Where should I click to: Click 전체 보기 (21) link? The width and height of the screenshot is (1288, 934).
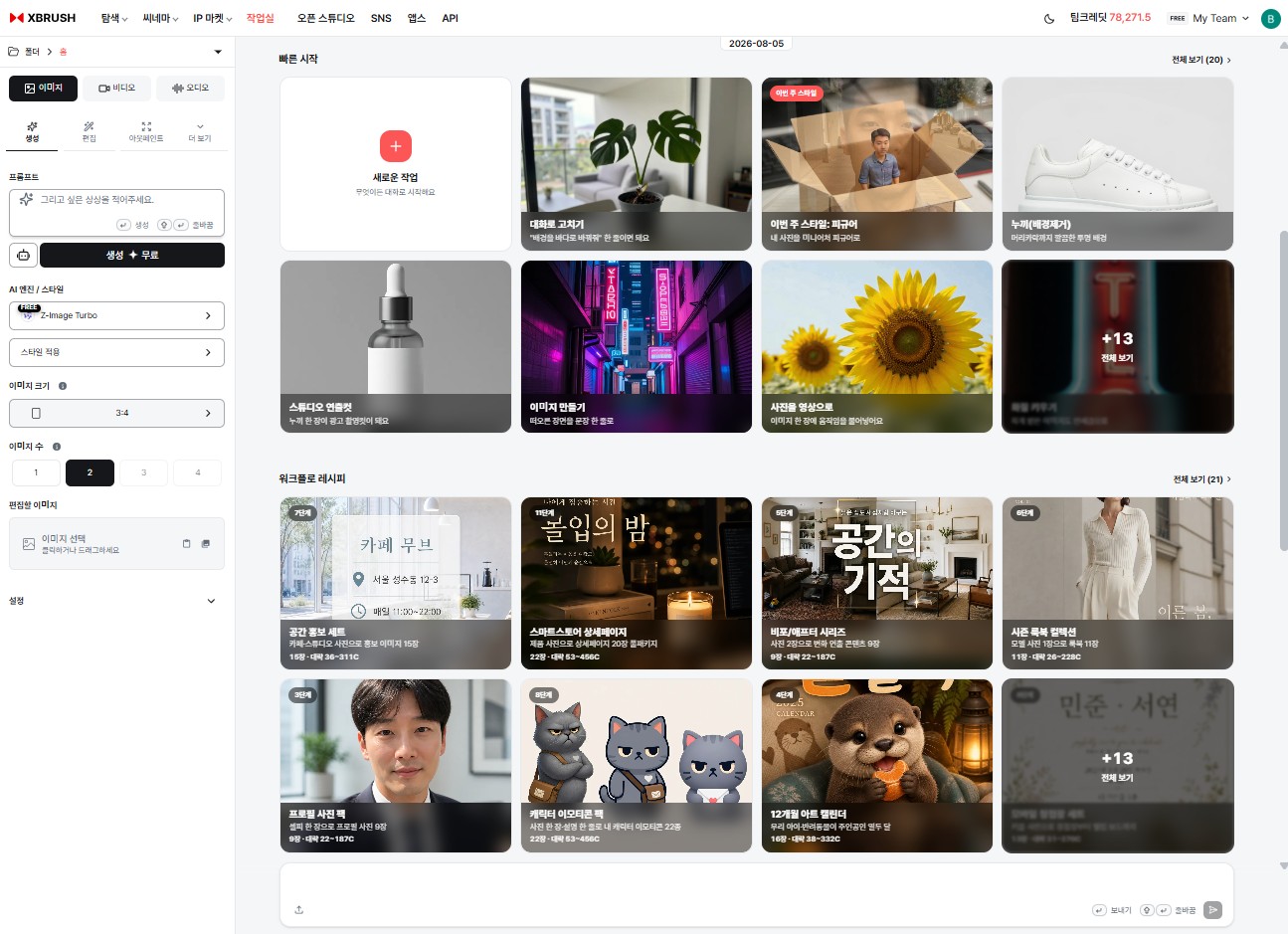click(x=1202, y=479)
